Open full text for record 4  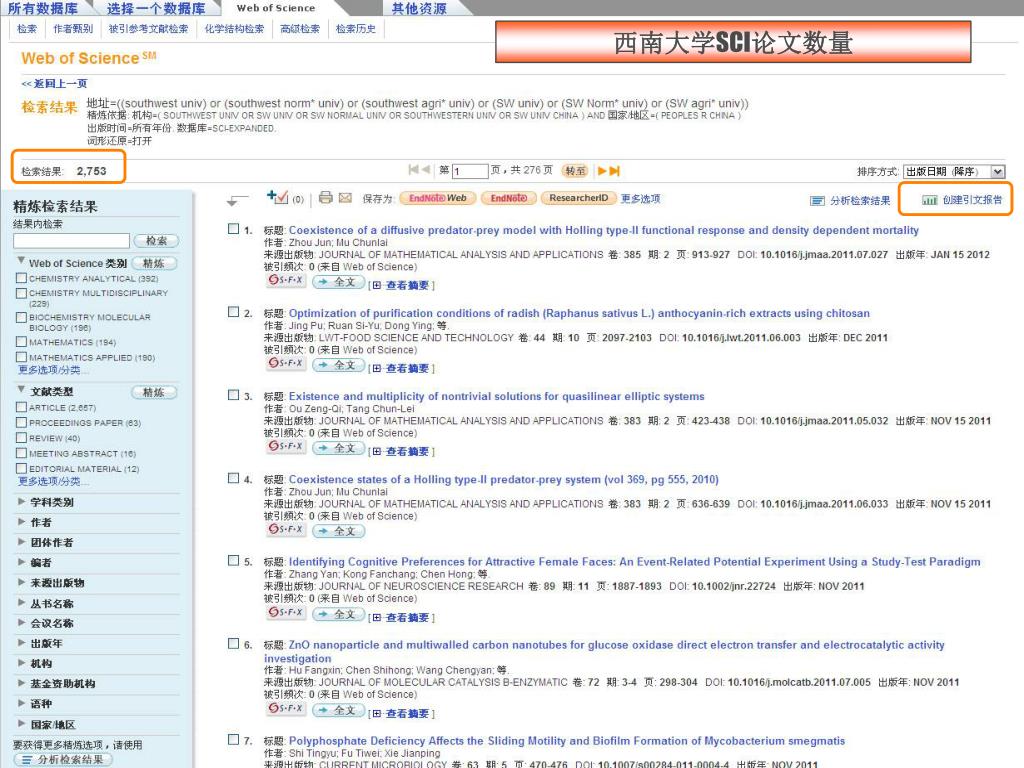[338, 531]
